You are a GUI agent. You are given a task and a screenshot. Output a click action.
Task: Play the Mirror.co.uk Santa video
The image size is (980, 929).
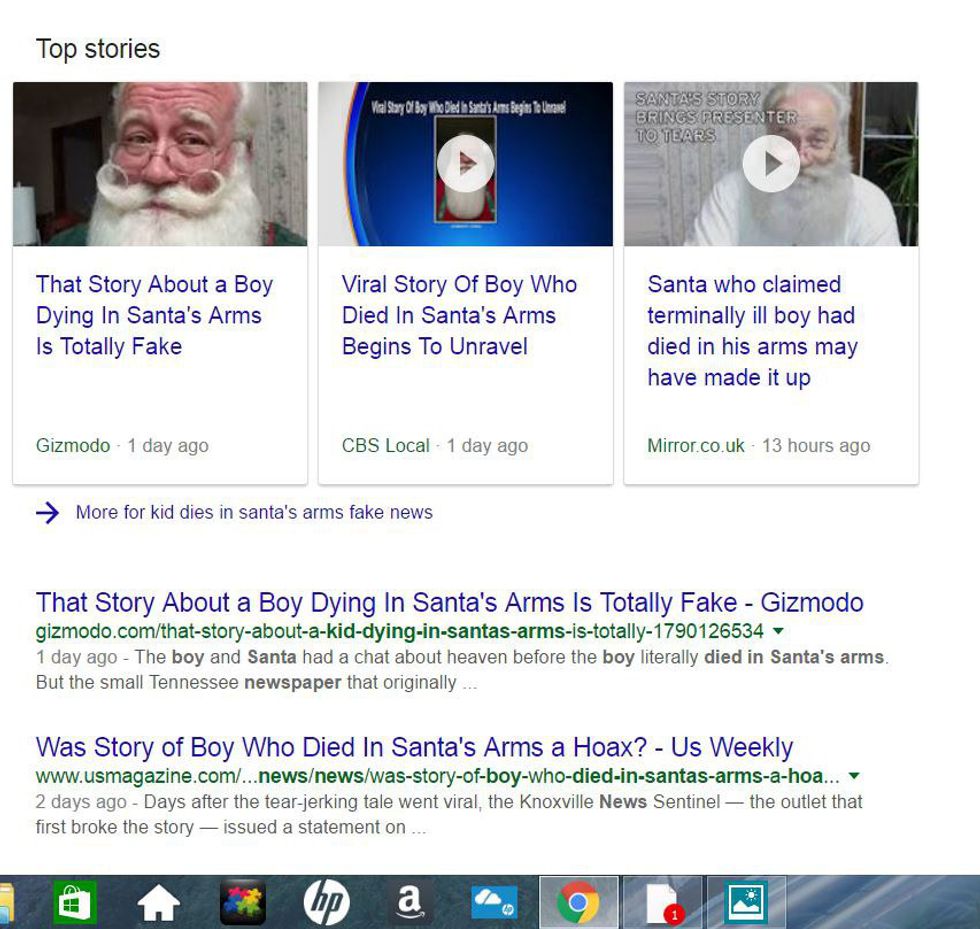(771, 164)
